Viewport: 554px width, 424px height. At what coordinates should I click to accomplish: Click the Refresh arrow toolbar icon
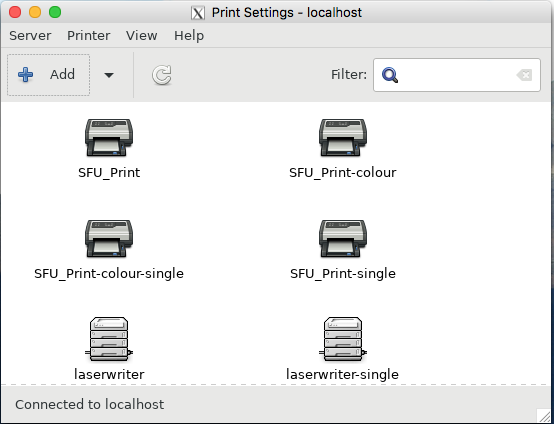coord(162,75)
